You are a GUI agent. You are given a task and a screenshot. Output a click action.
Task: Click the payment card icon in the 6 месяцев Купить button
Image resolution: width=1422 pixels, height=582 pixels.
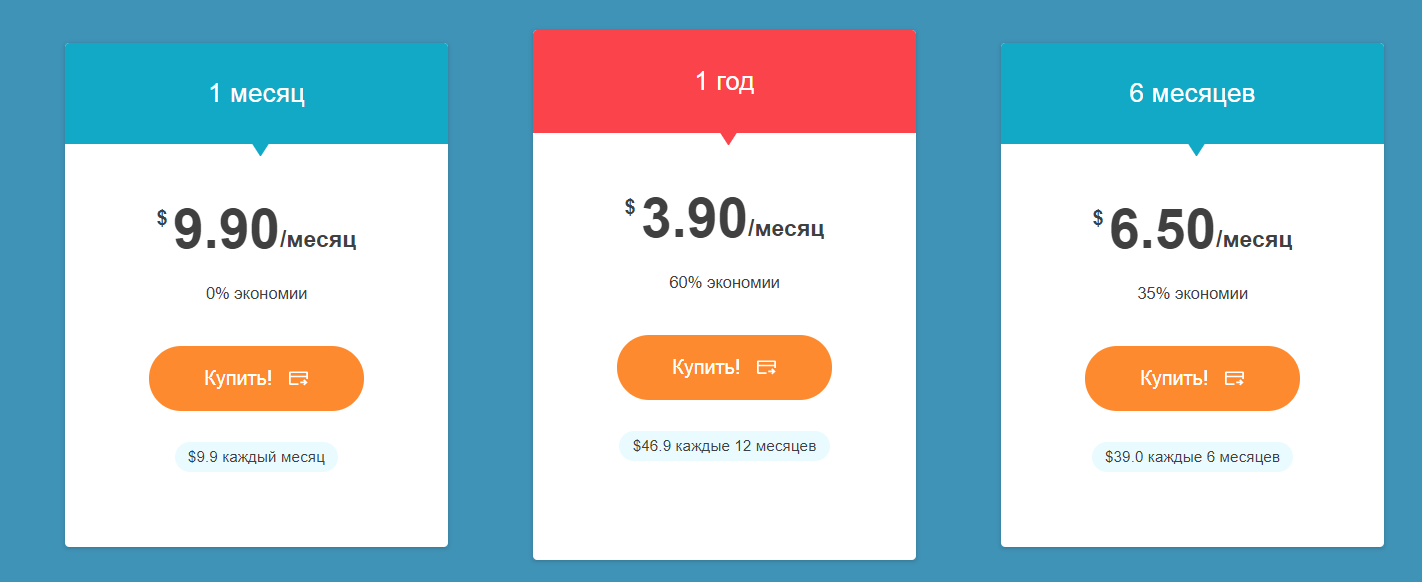1235,378
